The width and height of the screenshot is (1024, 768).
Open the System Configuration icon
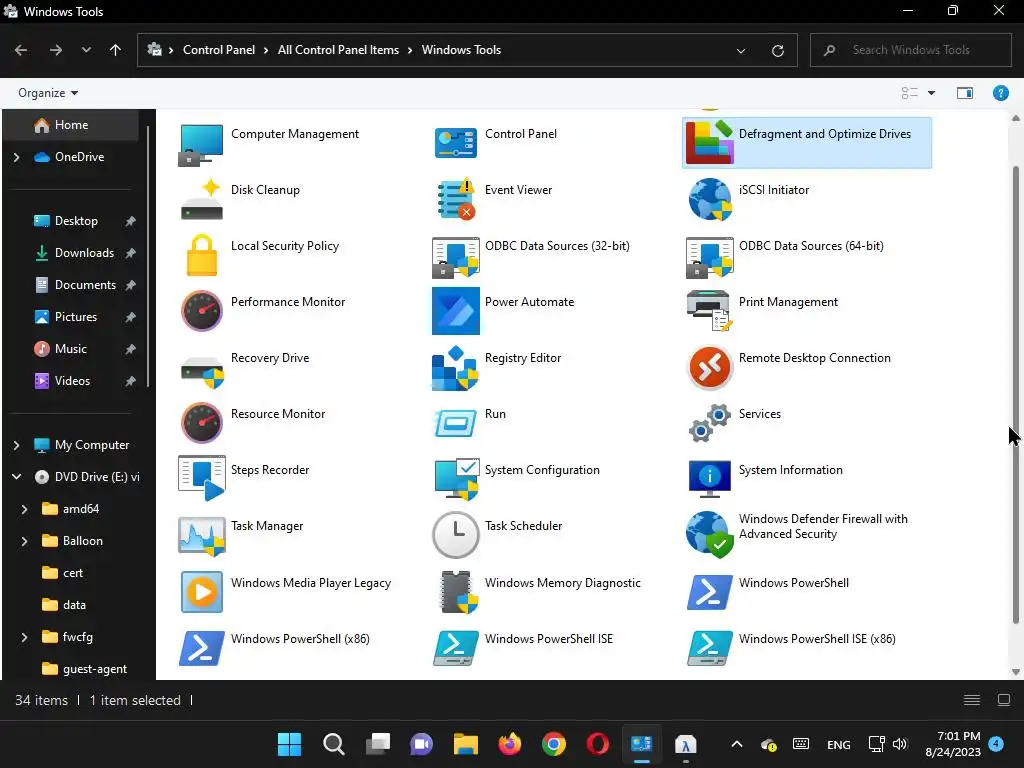click(x=455, y=479)
